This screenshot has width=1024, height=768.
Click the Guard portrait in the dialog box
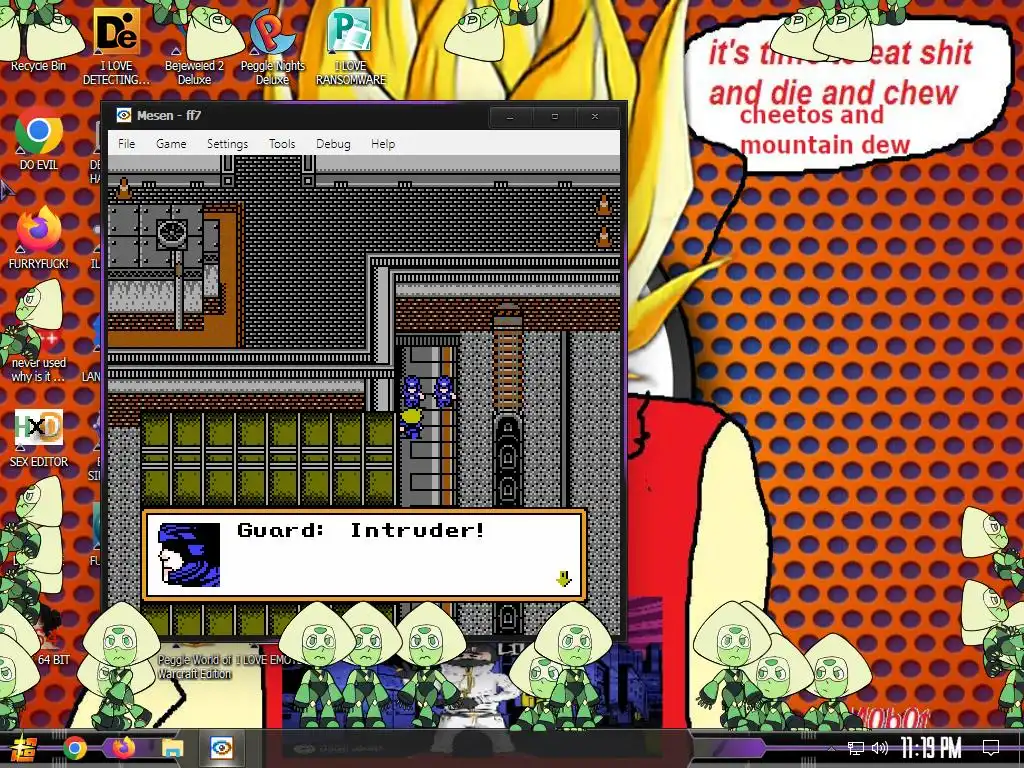(189, 554)
